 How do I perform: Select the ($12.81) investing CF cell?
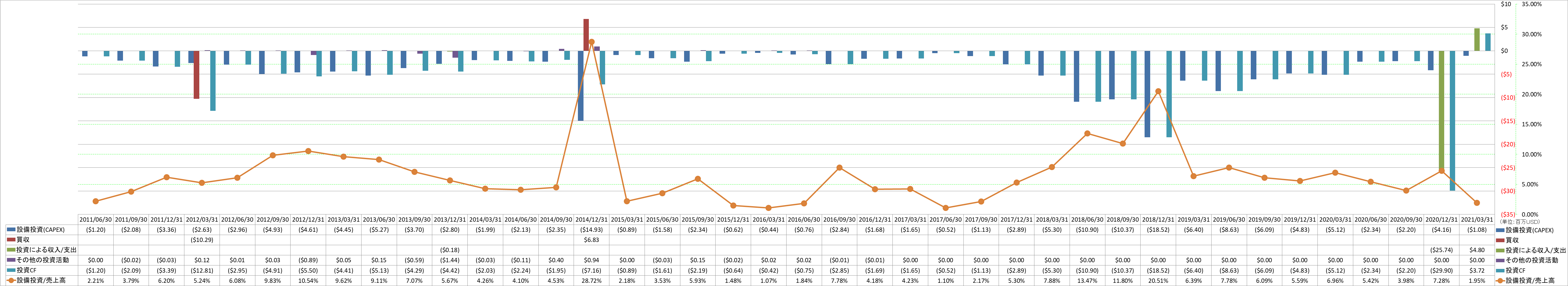(x=202, y=270)
